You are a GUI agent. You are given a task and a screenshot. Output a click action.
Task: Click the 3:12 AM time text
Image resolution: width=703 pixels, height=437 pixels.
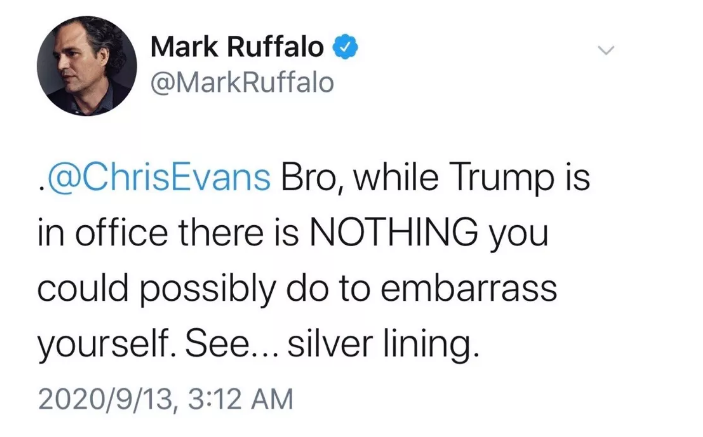[240, 398]
